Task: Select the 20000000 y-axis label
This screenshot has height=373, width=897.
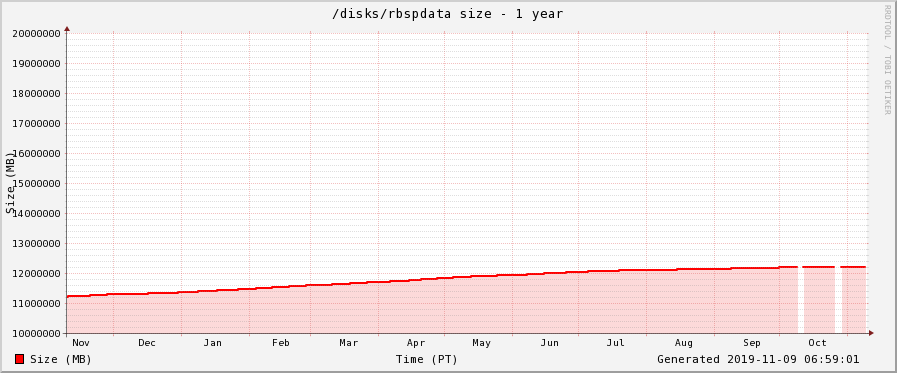Action: pyautogui.click(x=37, y=33)
